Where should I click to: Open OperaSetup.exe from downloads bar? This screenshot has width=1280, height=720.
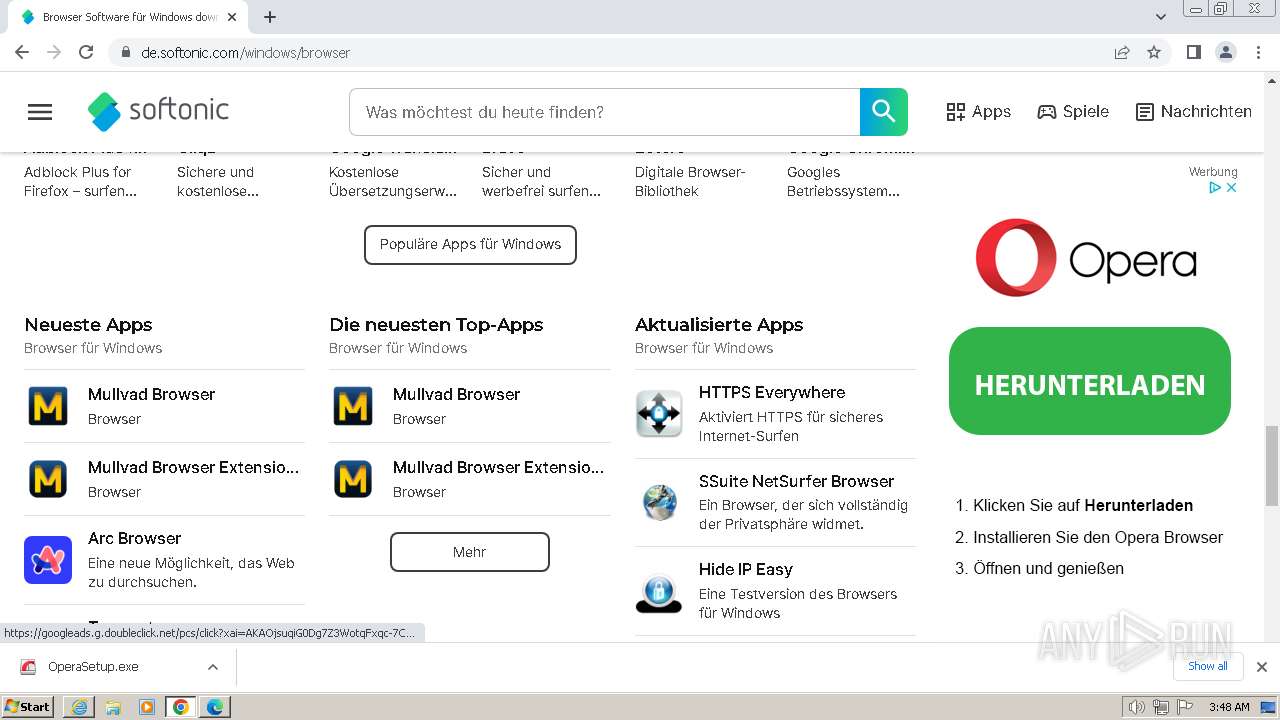click(x=93, y=667)
